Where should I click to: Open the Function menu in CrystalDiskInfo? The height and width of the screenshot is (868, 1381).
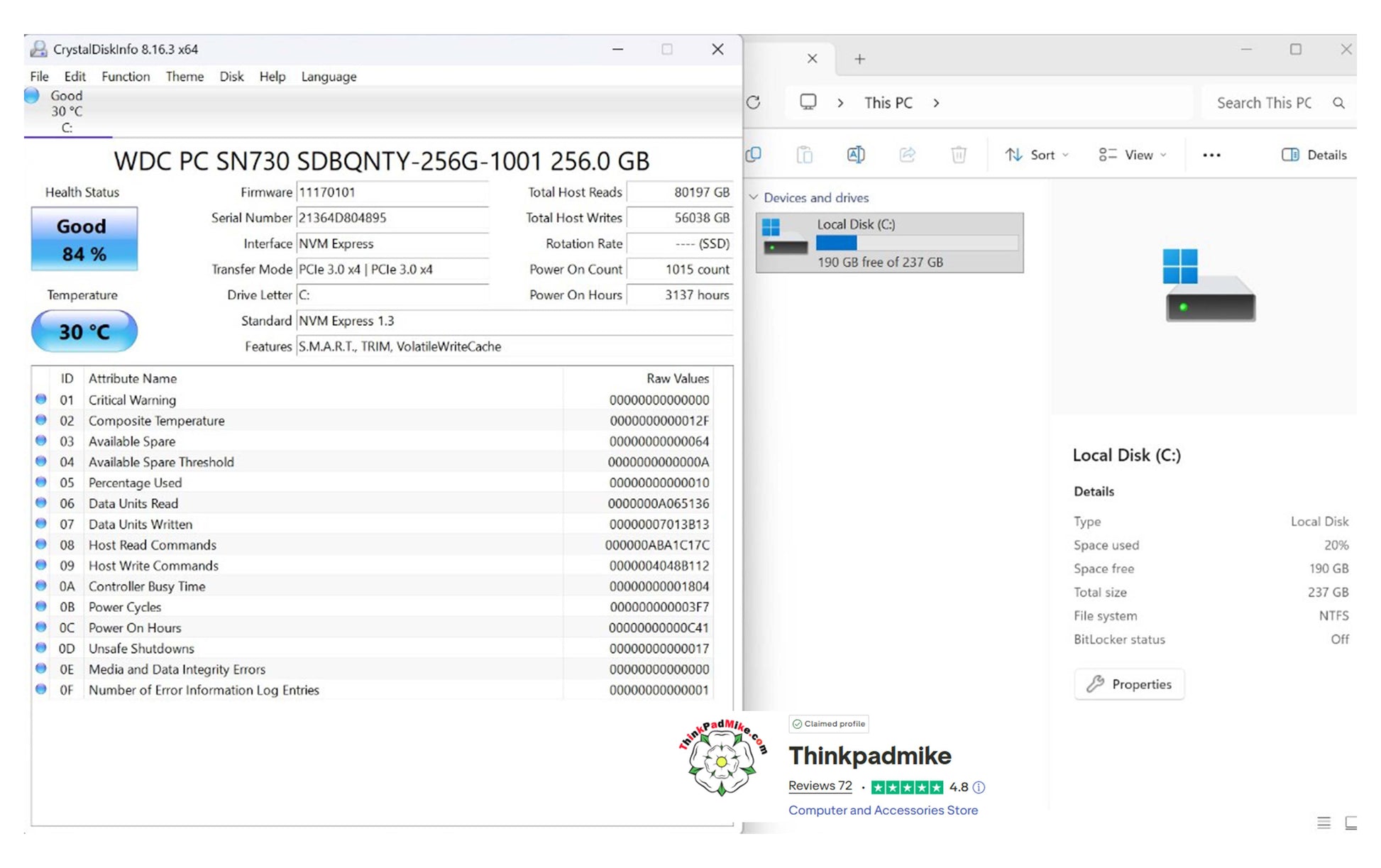pos(126,77)
